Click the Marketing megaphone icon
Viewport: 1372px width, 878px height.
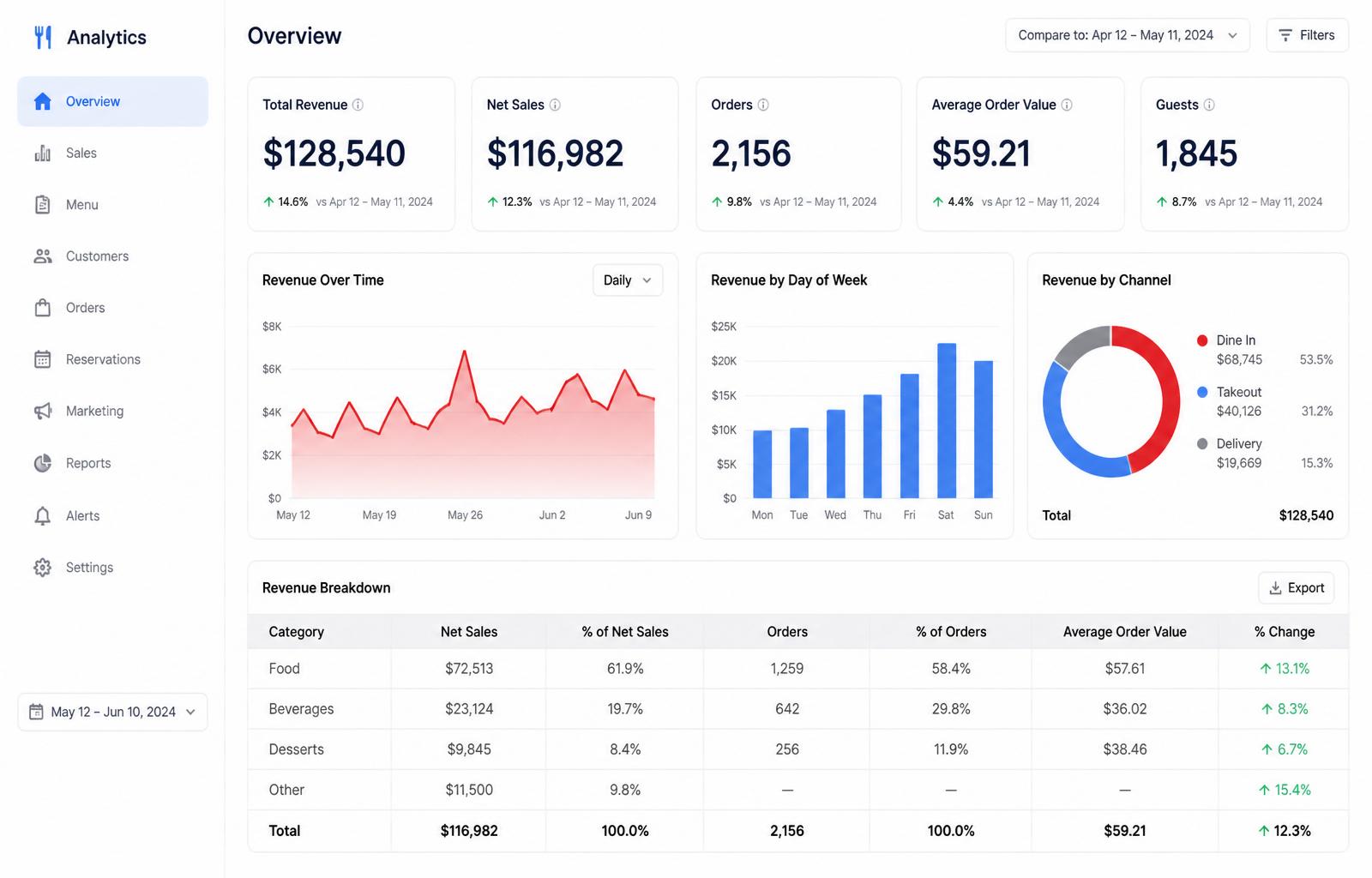coord(42,412)
